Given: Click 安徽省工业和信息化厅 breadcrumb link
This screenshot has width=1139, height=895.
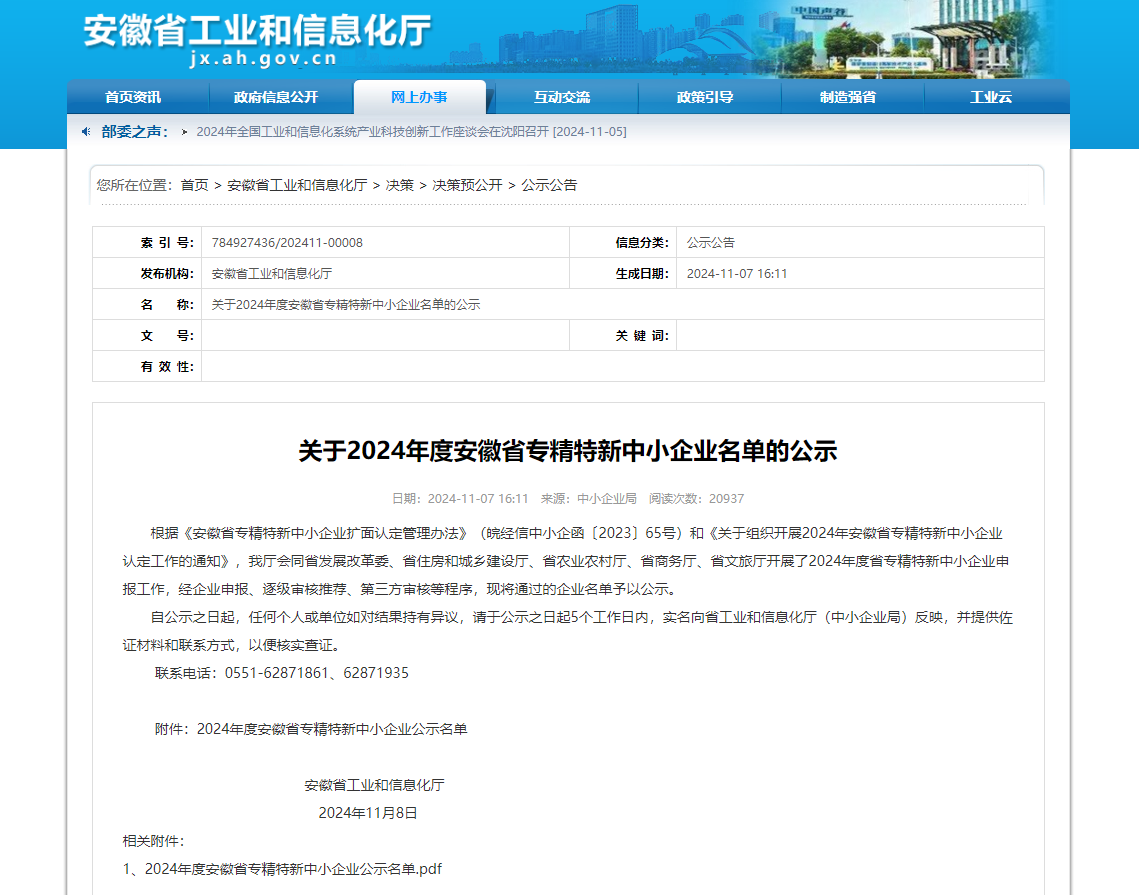Looking at the screenshot, I should click(297, 185).
